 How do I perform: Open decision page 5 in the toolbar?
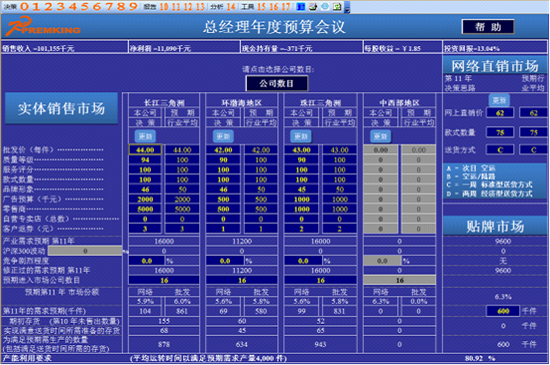(85, 6)
